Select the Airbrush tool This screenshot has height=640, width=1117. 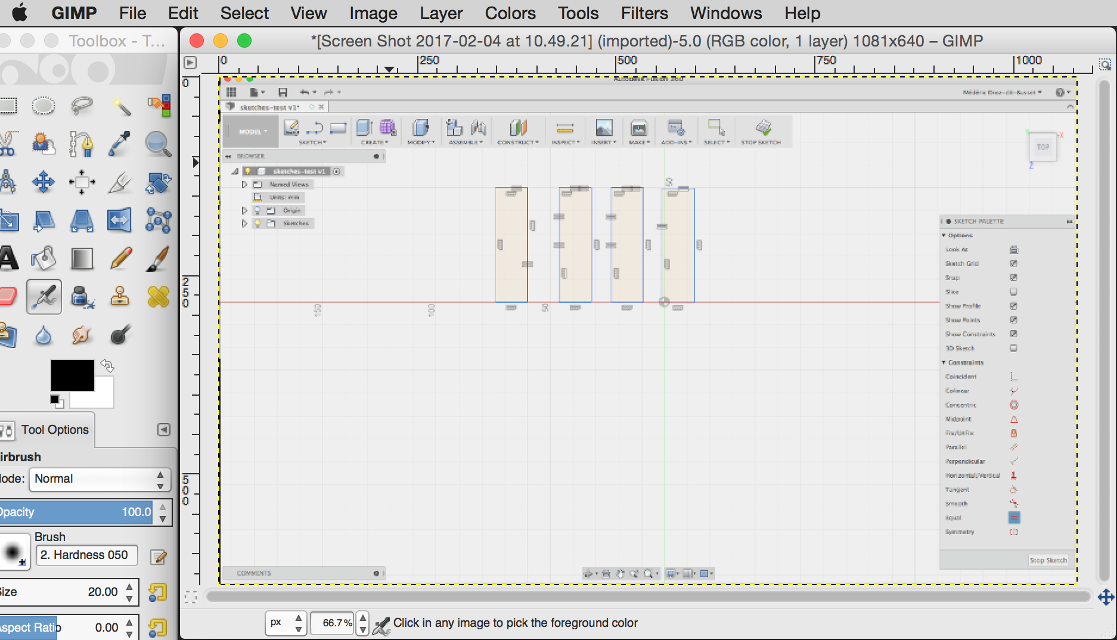click(x=43, y=296)
